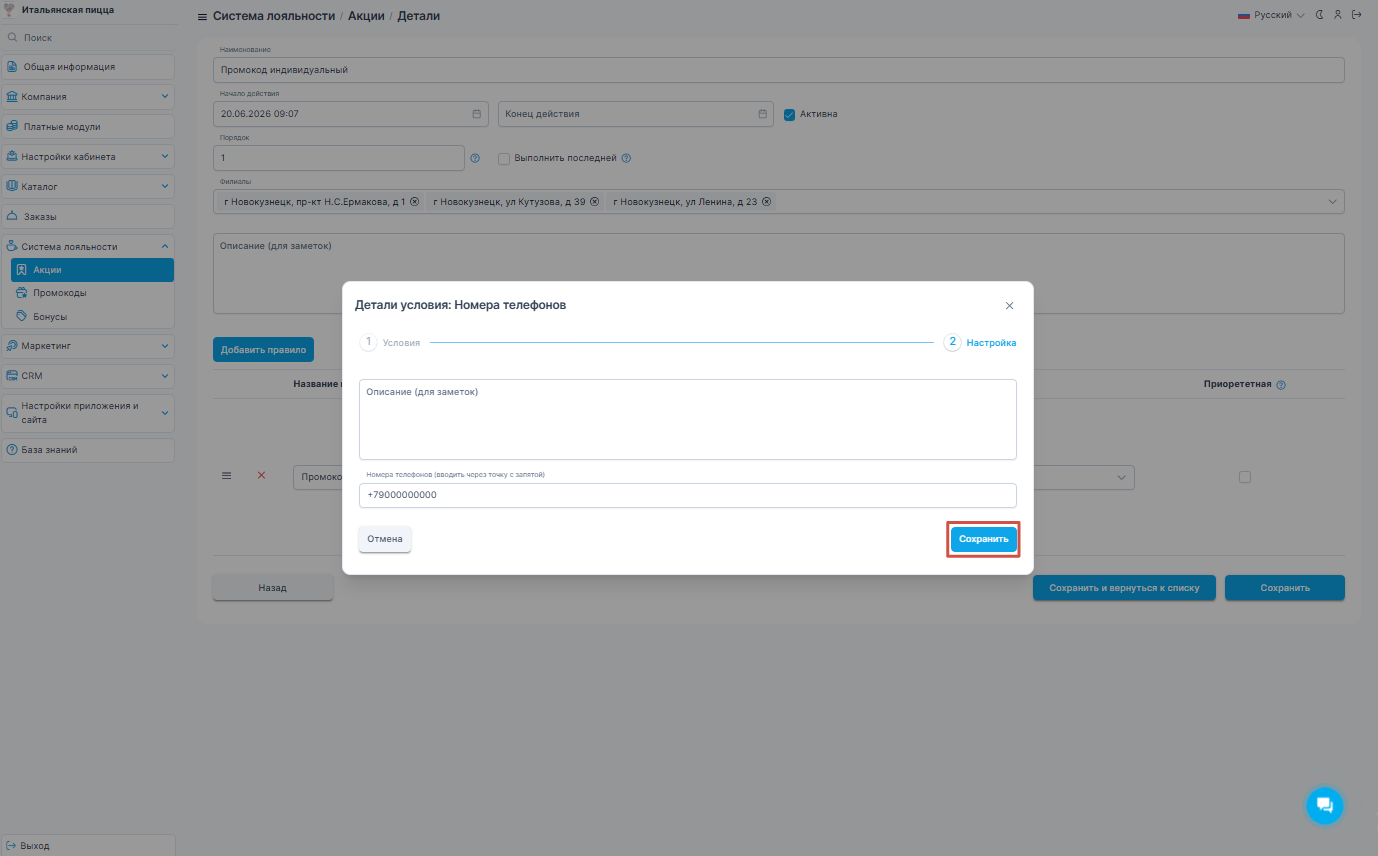The image size is (1378, 856).
Task: Expand Настройки приложения и сайта section
Action: pyautogui.click(x=88, y=413)
